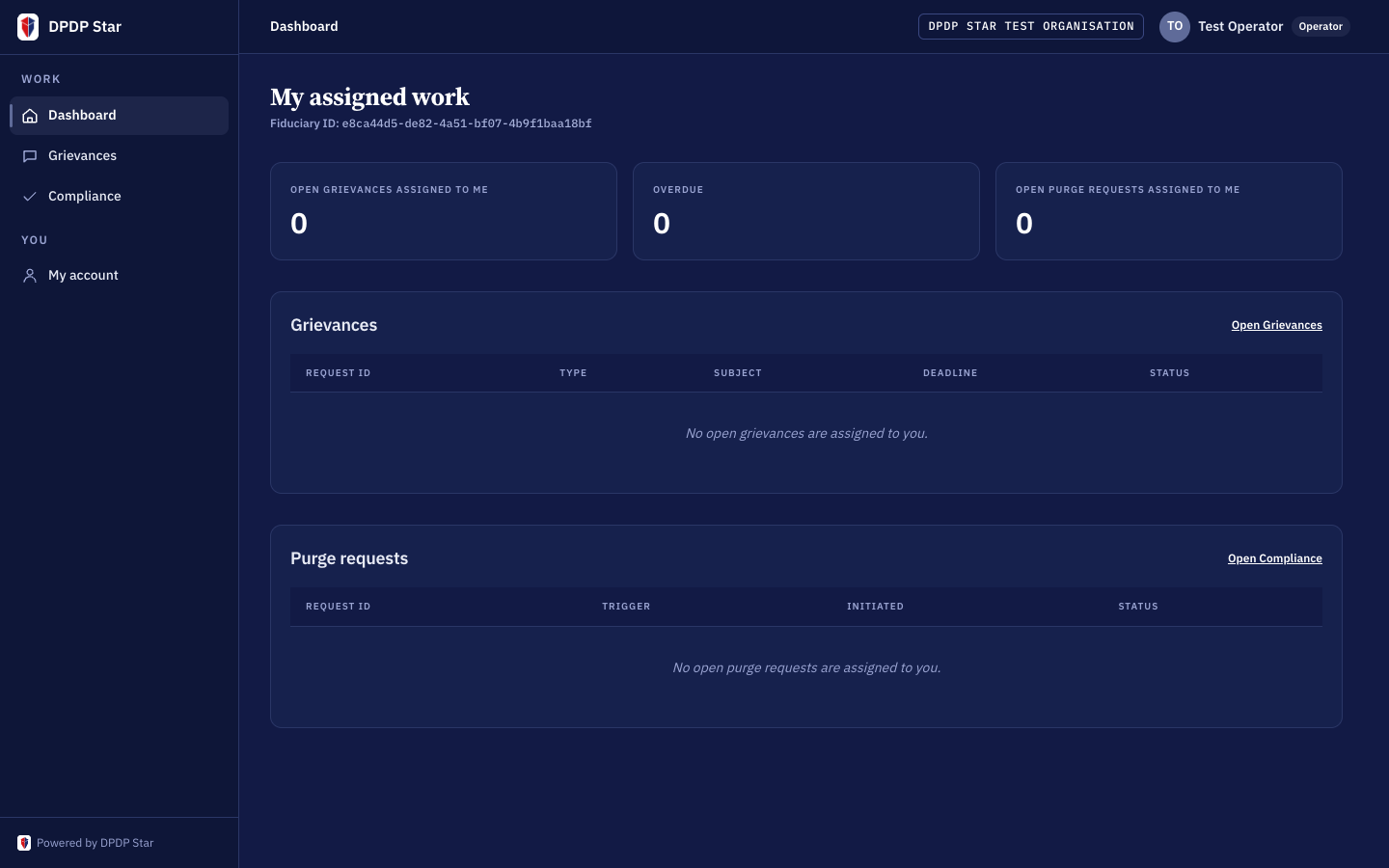Image resolution: width=1389 pixels, height=868 pixels.
Task: Navigate to Compliance in the sidebar
Action: 120,197
